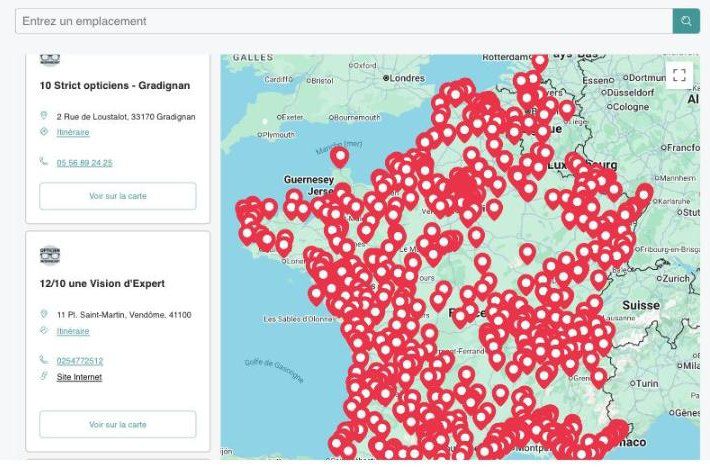
Task: Click into the 'Entrez un emplacement' field
Action: click(344, 21)
